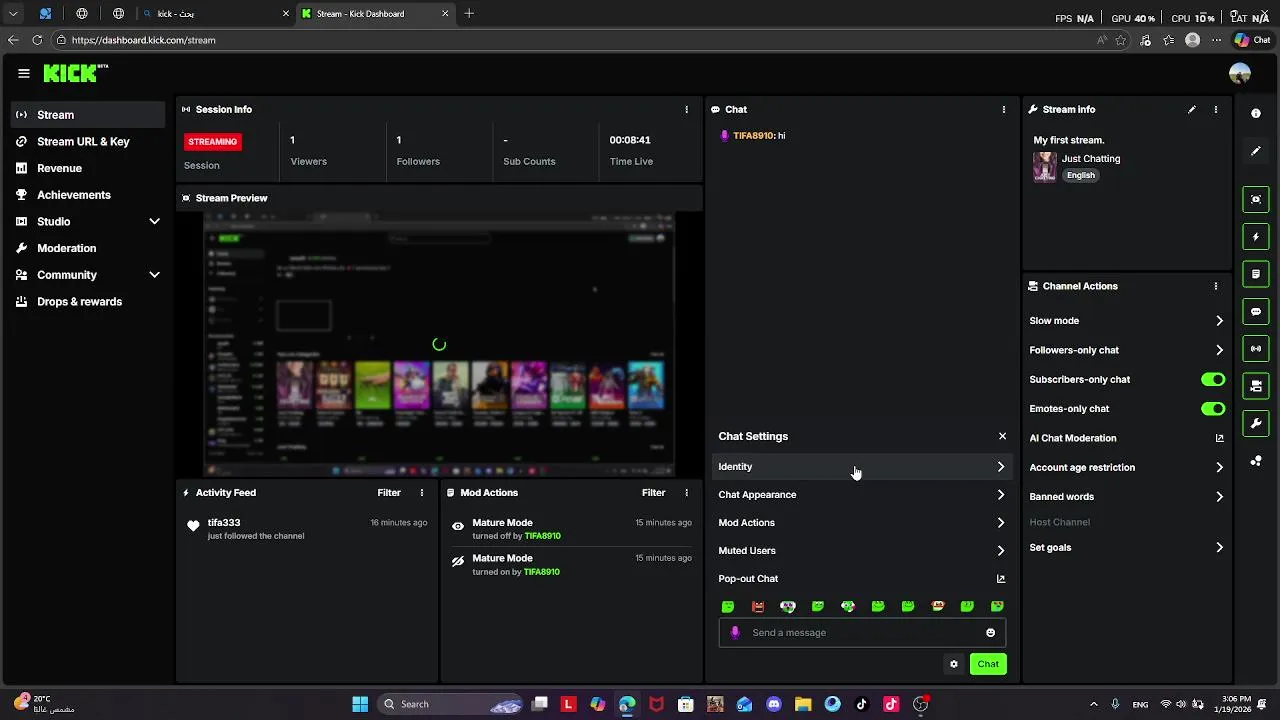Image resolution: width=1280 pixels, height=720 pixels.
Task: Open Revenue page in sidebar
Action: 88,168
